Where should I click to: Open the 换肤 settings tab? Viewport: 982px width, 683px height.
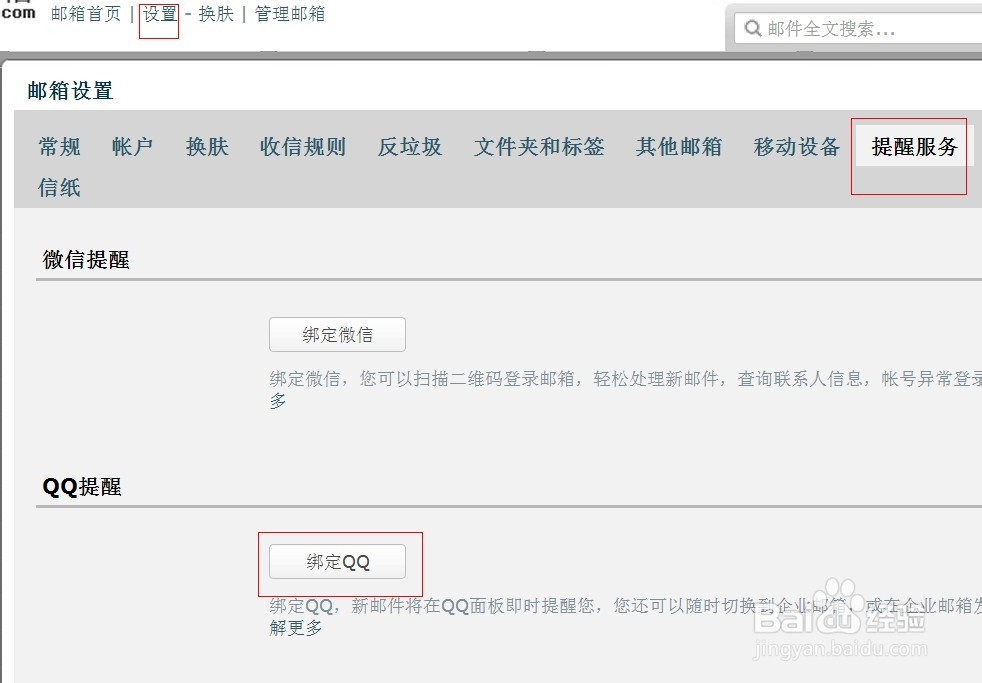click(205, 146)
